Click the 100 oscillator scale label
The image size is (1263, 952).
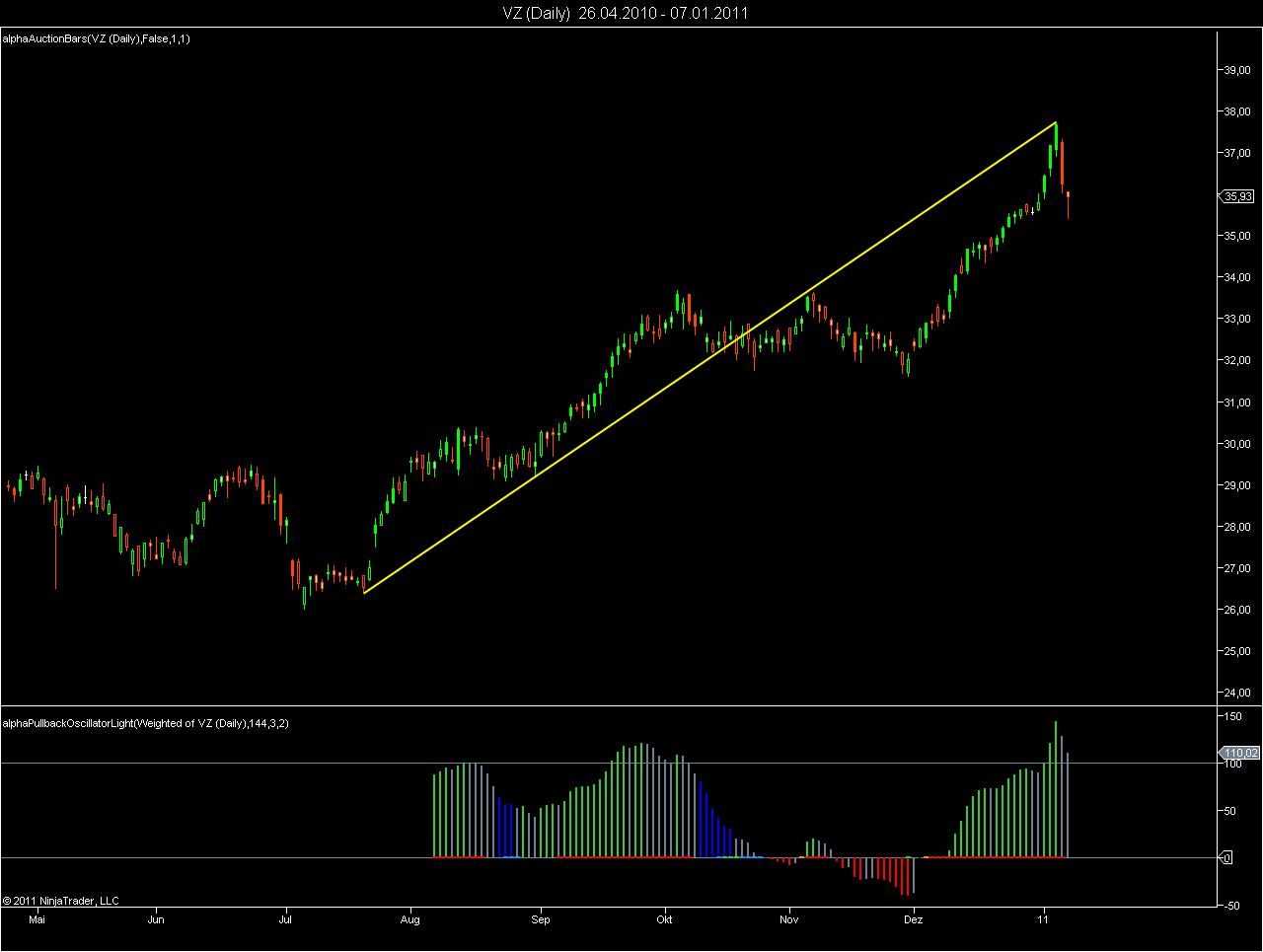[1232, 765]
